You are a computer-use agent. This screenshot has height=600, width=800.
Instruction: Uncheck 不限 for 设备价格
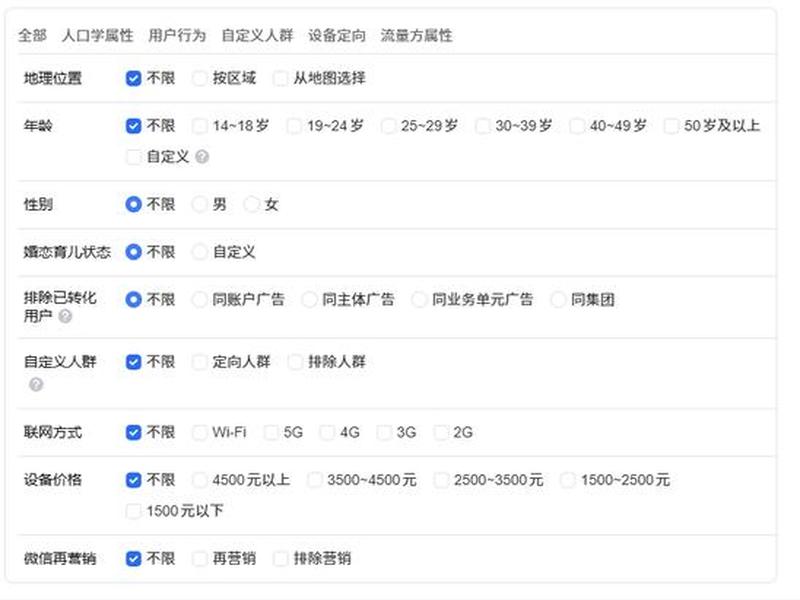tap(133, 480)
